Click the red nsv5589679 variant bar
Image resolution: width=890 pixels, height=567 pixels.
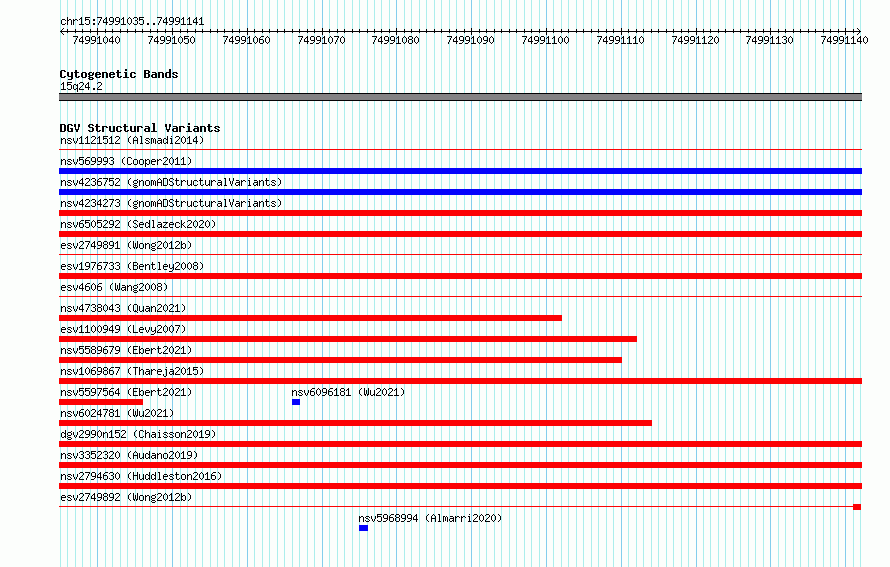pos(341,360)
